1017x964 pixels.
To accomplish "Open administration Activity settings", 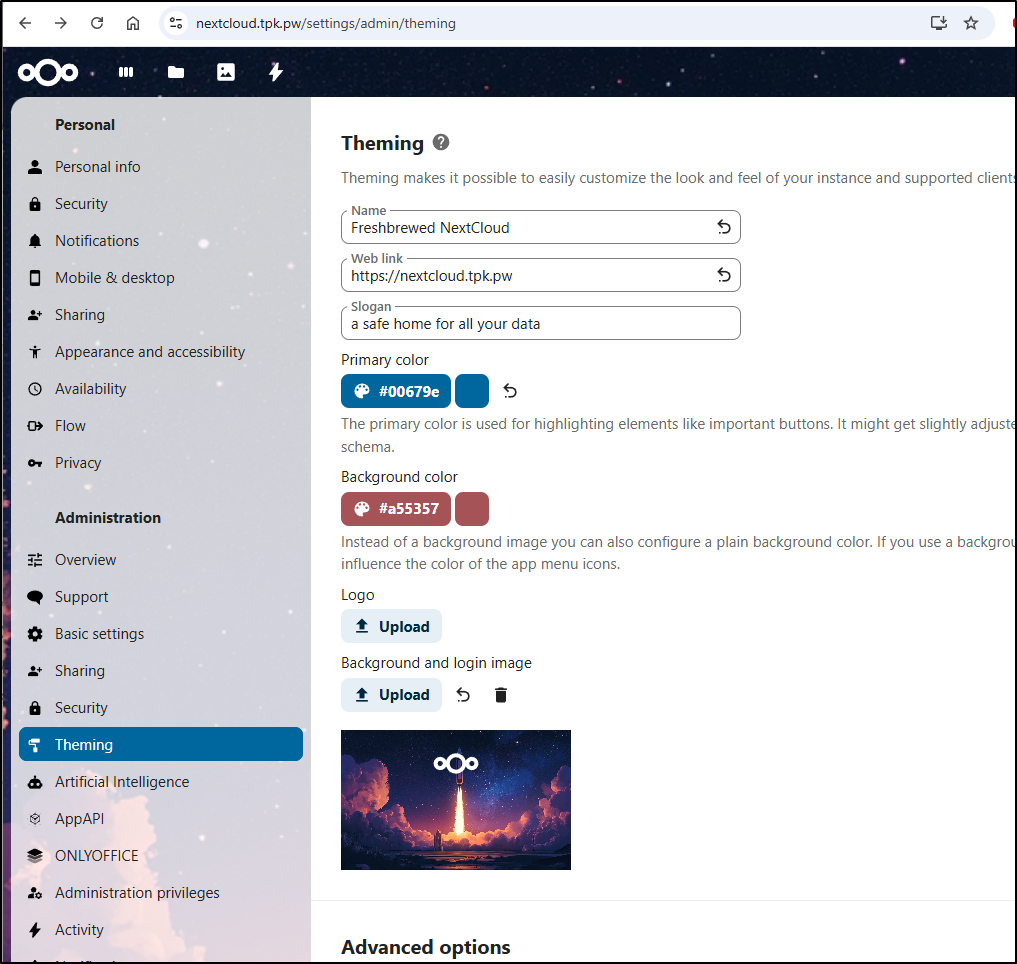I will click(161, 930).
